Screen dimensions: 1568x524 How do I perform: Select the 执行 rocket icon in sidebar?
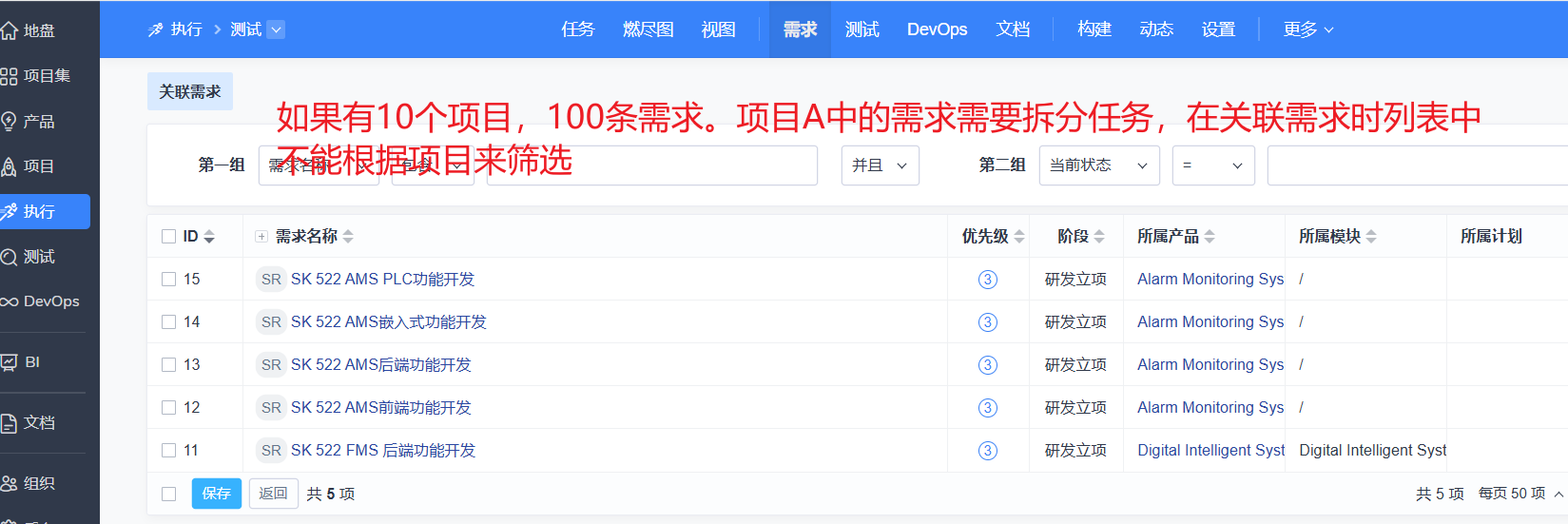coord(10,211)
